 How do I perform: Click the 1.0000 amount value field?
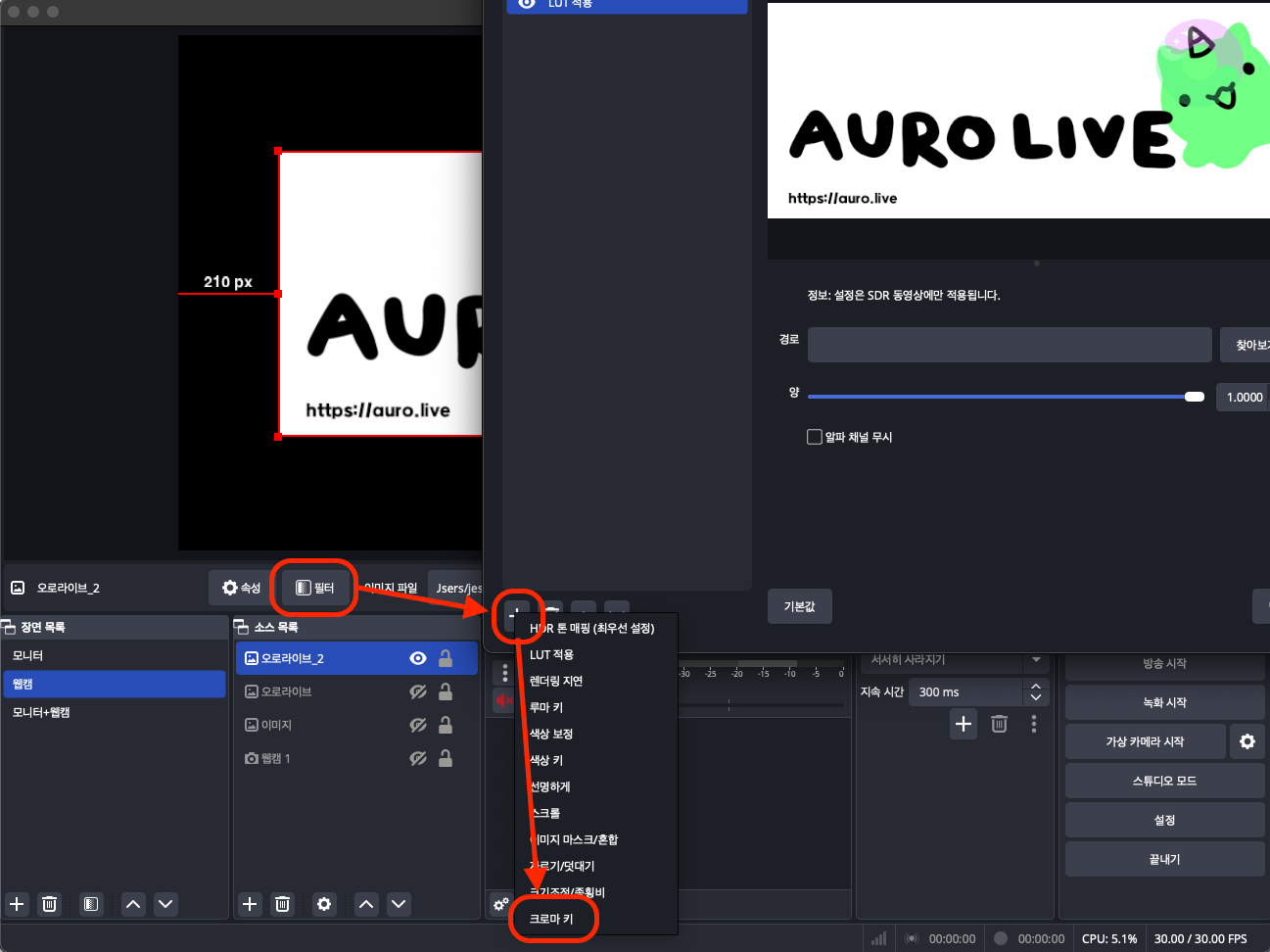coord(1244,397)
